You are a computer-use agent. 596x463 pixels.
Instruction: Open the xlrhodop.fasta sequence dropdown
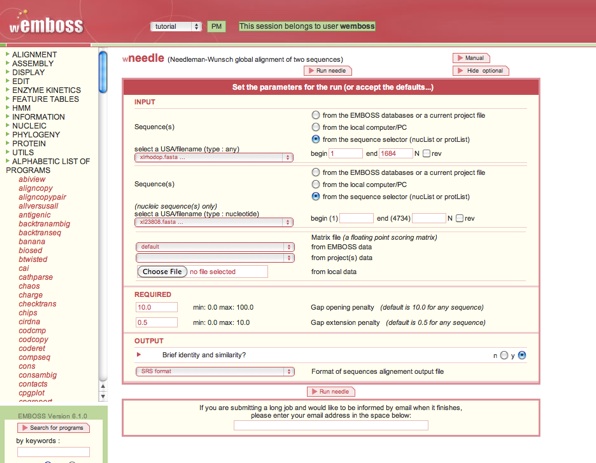point(214,157)
